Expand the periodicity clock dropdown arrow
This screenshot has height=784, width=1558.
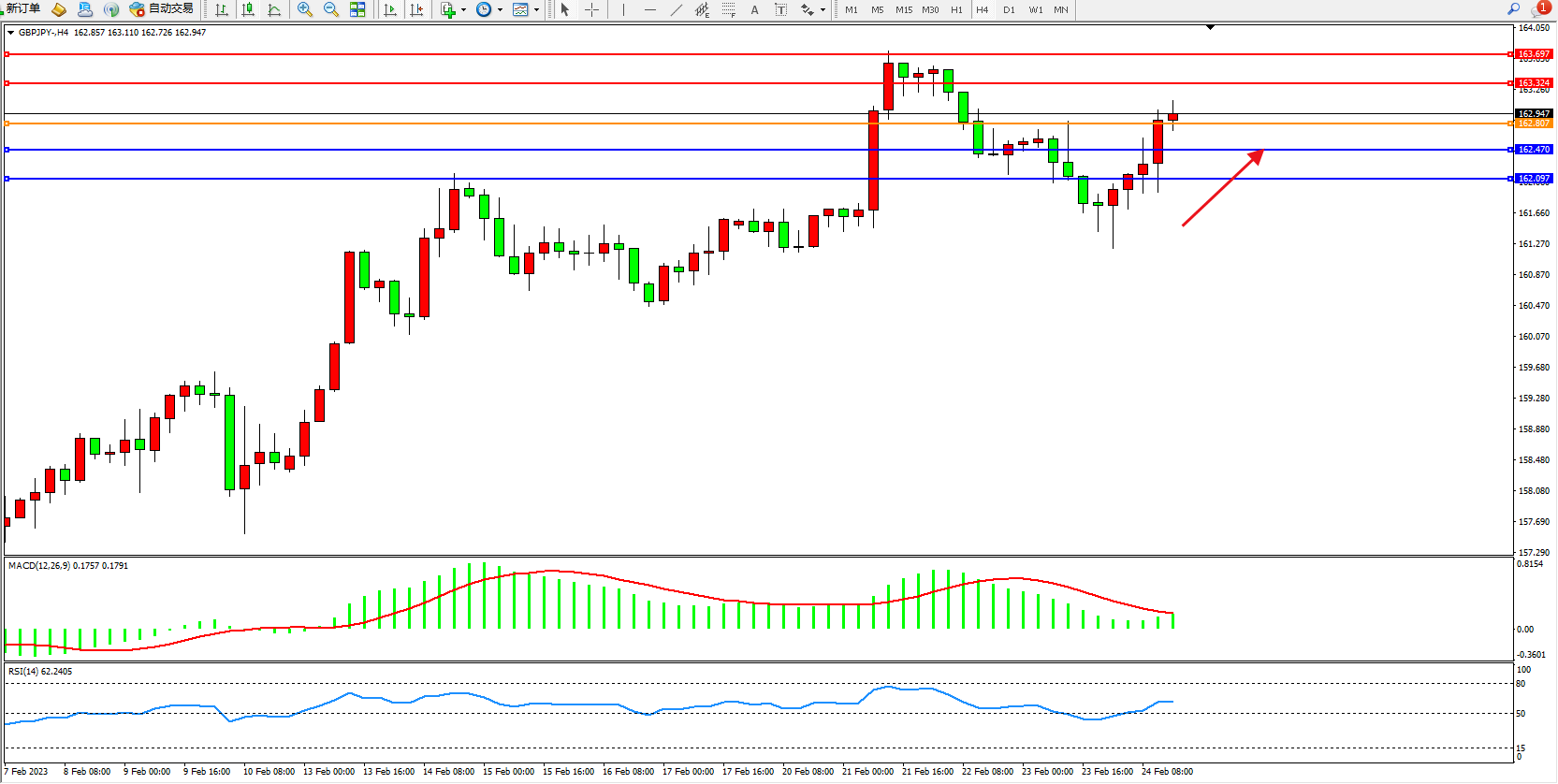(x=500, y=10)
